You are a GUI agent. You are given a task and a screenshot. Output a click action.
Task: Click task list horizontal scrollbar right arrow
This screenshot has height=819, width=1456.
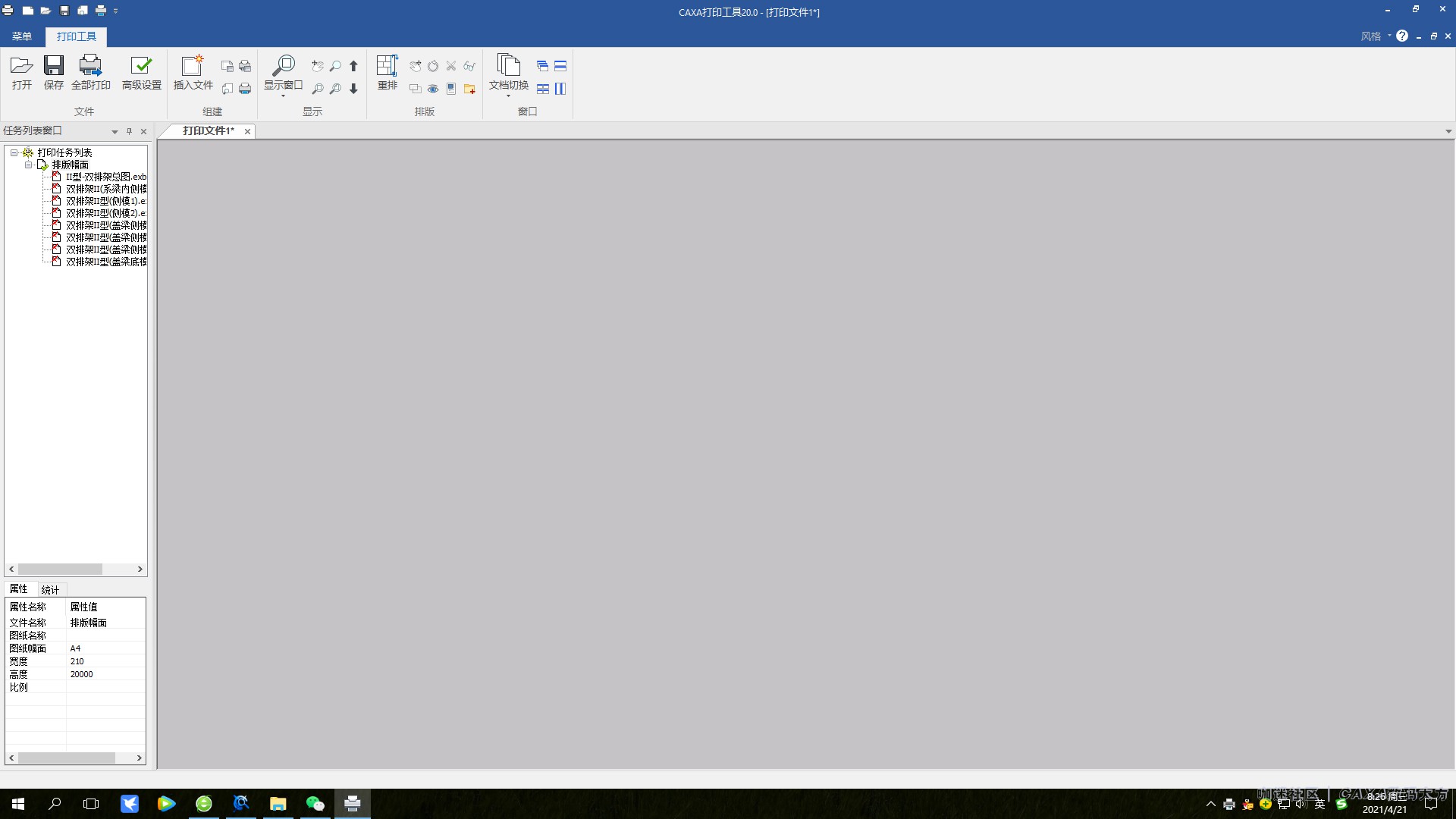(x=140, y=569)
